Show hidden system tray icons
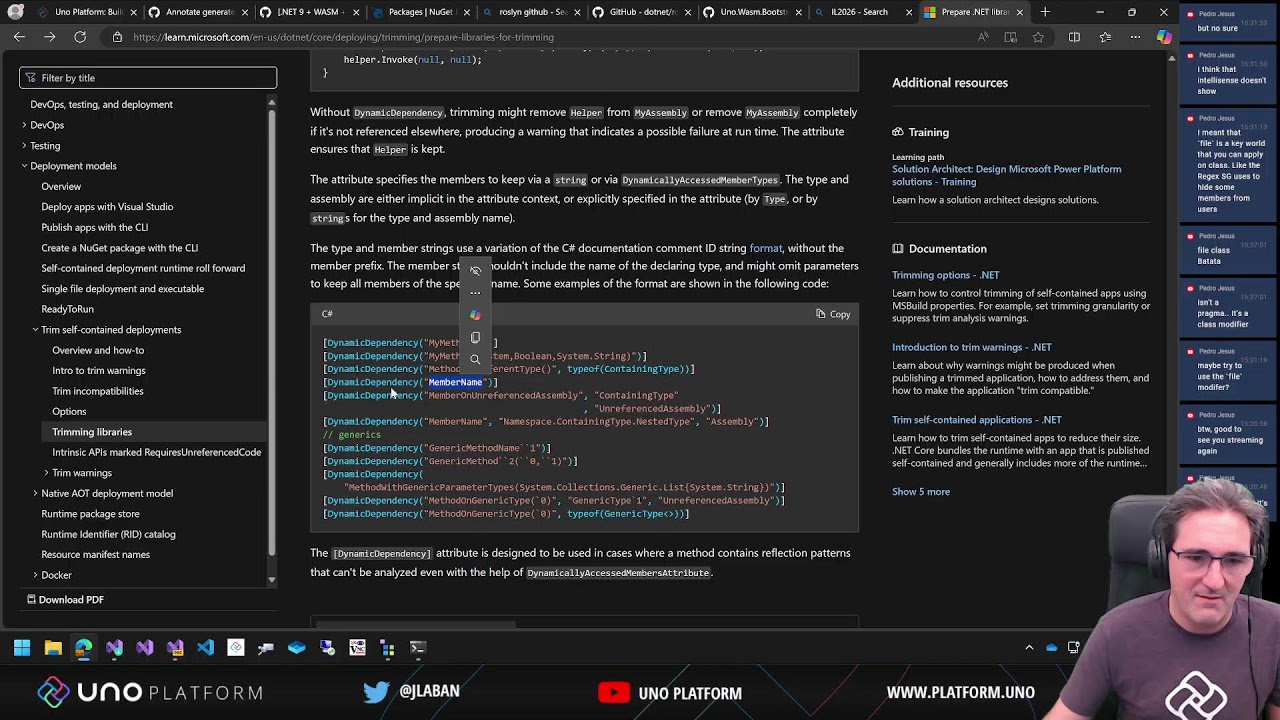The image size is (1280, 720). 1029,648
